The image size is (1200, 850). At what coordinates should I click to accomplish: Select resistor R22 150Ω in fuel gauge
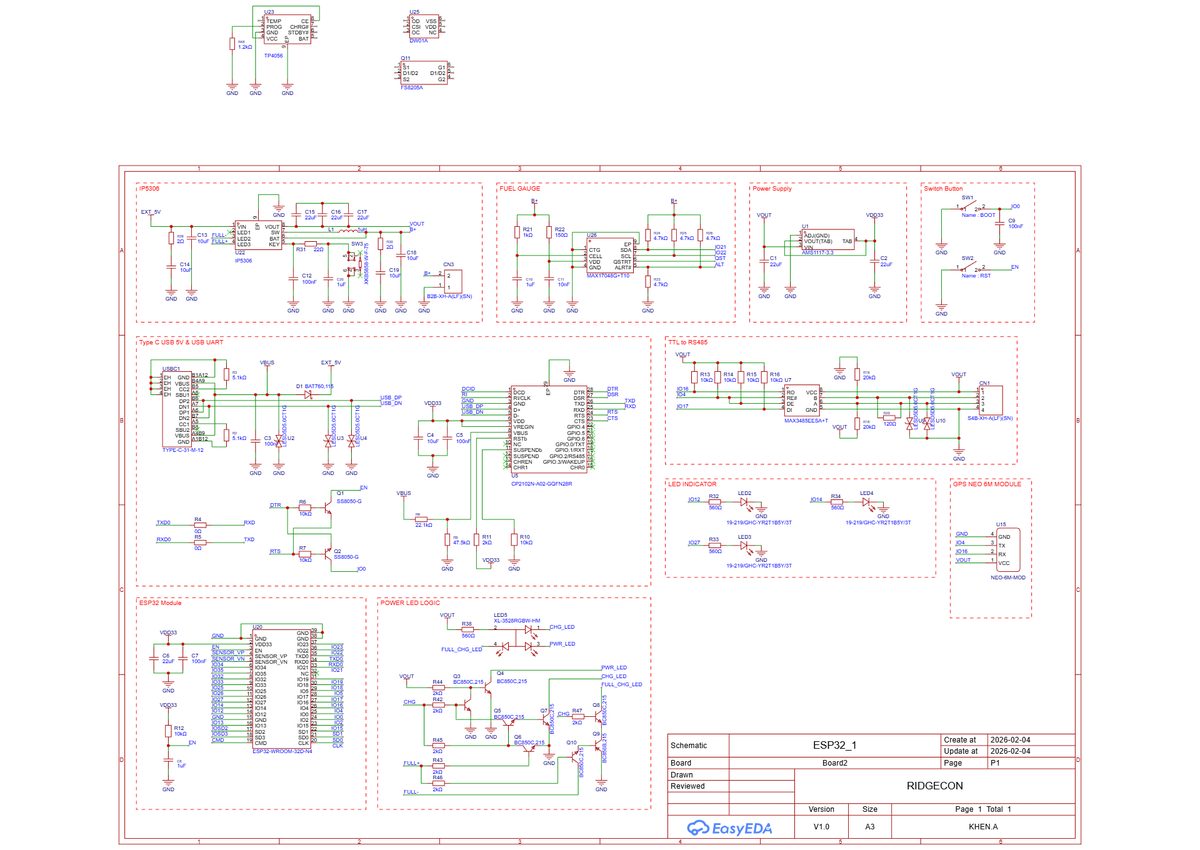[548, 233]
